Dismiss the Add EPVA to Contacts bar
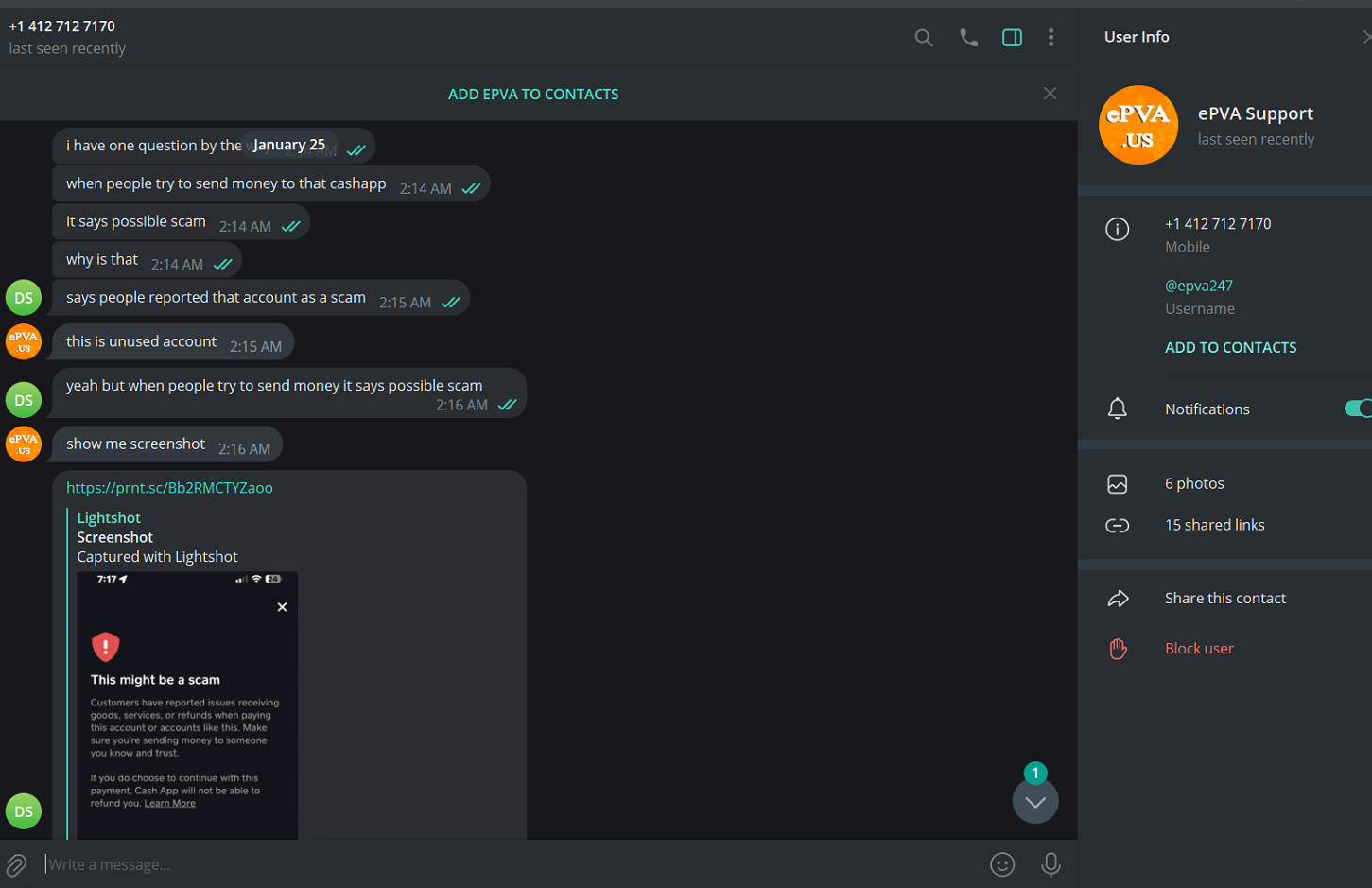The height and width of the screenshot is (888, 1372). click(x=1050, y=94)
